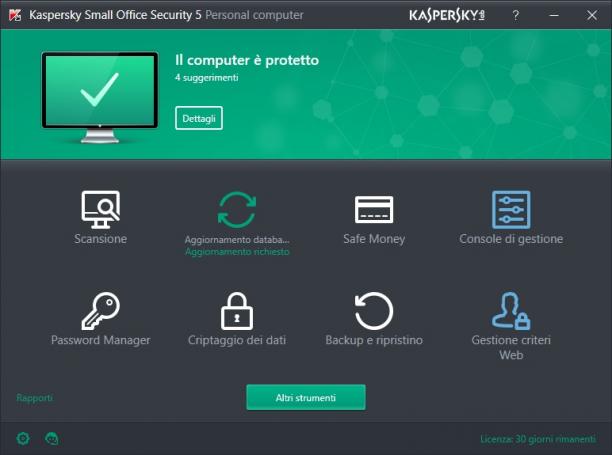Open settings with the gear icon
Image resolution: width=612 pixels, height=455 pixels.
[x=23, y=439]
